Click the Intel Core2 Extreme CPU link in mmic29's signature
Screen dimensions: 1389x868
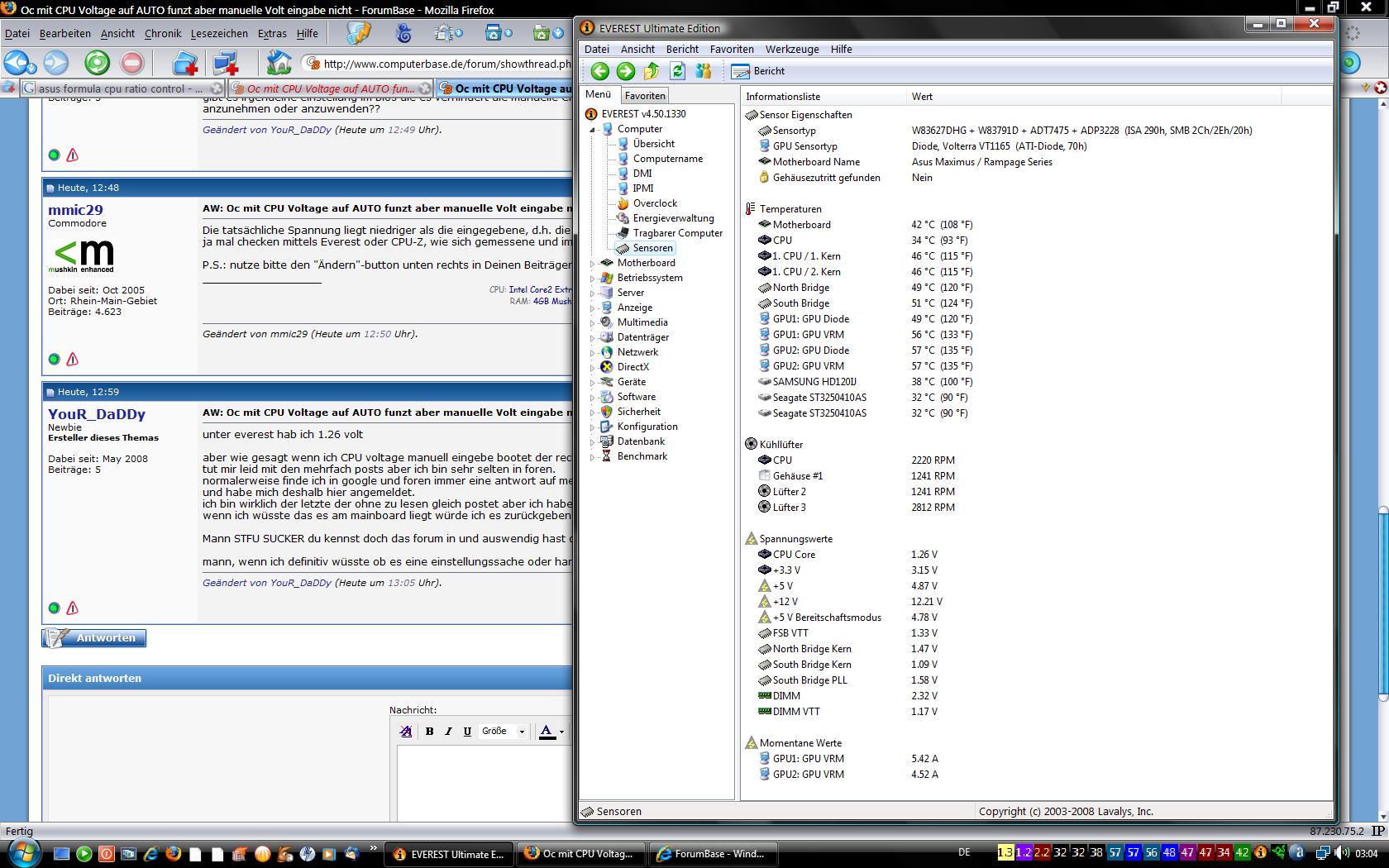(x=540, y=289)
